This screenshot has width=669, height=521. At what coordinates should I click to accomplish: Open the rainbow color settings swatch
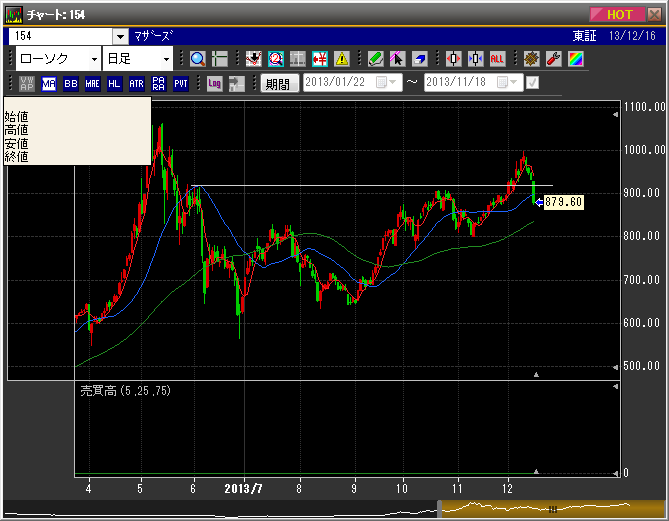coord(575,58)
